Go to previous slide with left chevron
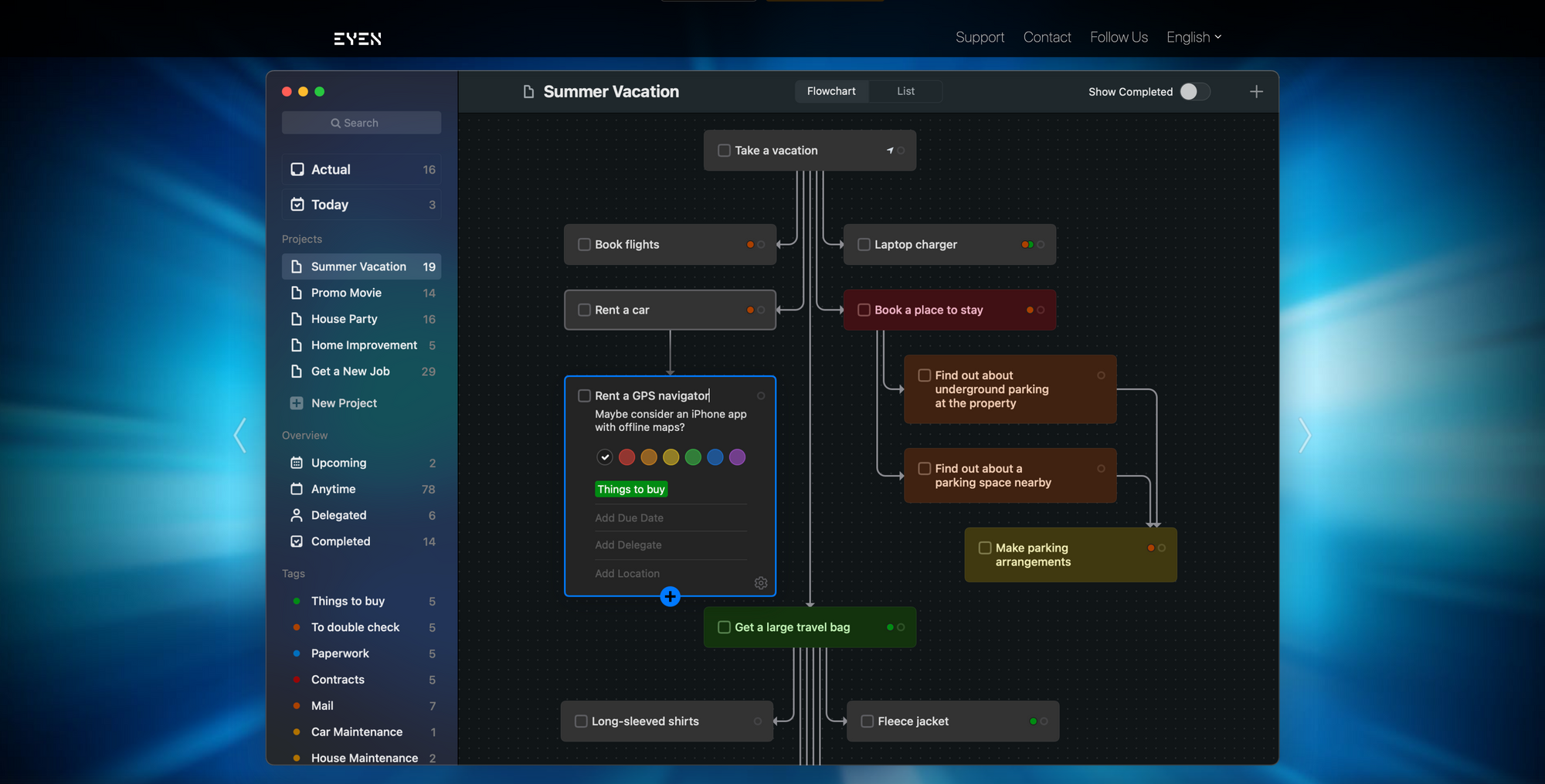Viewport: 1545px width, 784px height. (240, 436)
